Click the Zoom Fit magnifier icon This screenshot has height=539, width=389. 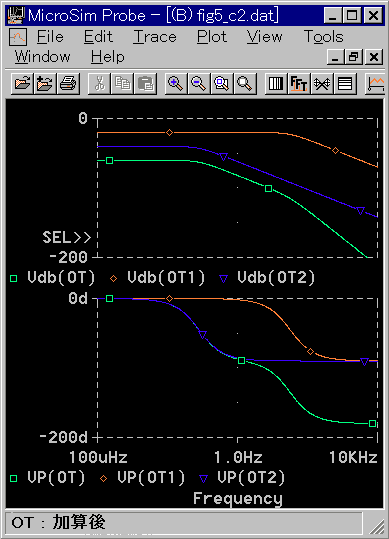click(244, 84)
